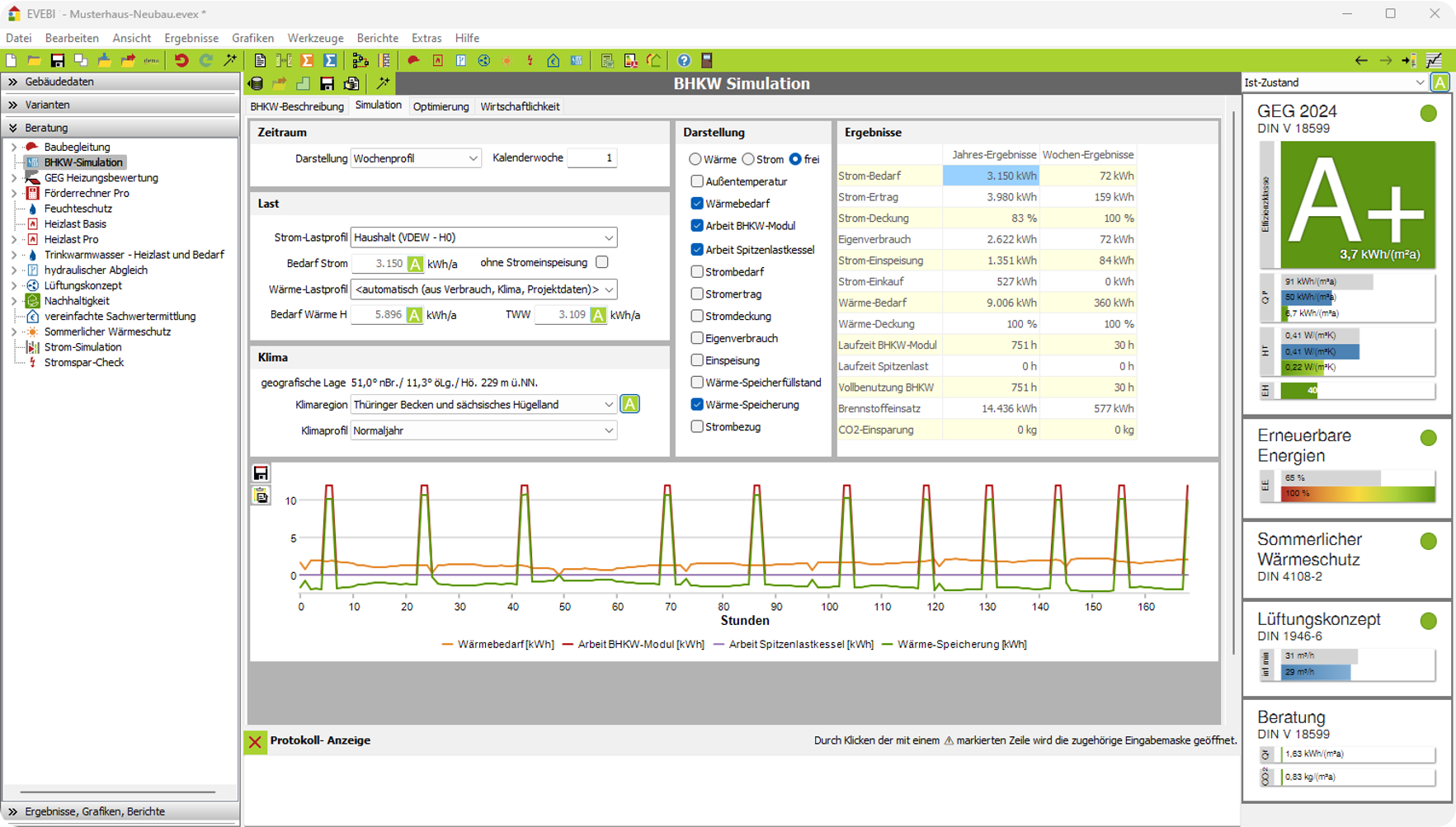Select the Strom radio button
The height and width of the screenshot is (827, 1456).
(748, 159)
